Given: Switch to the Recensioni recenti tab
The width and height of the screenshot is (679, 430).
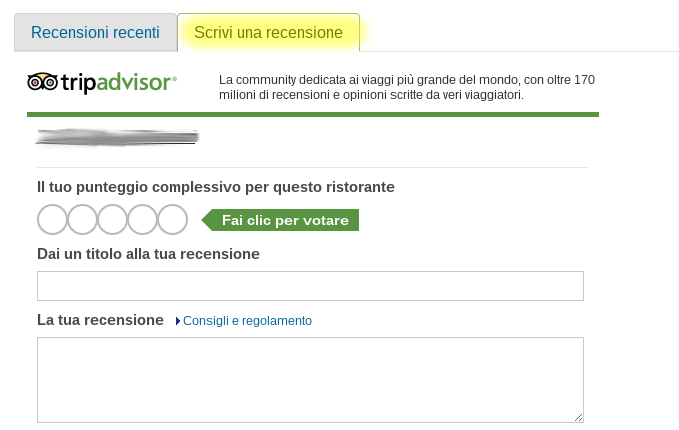Looking at the screenshot, I should pos(95,32).
